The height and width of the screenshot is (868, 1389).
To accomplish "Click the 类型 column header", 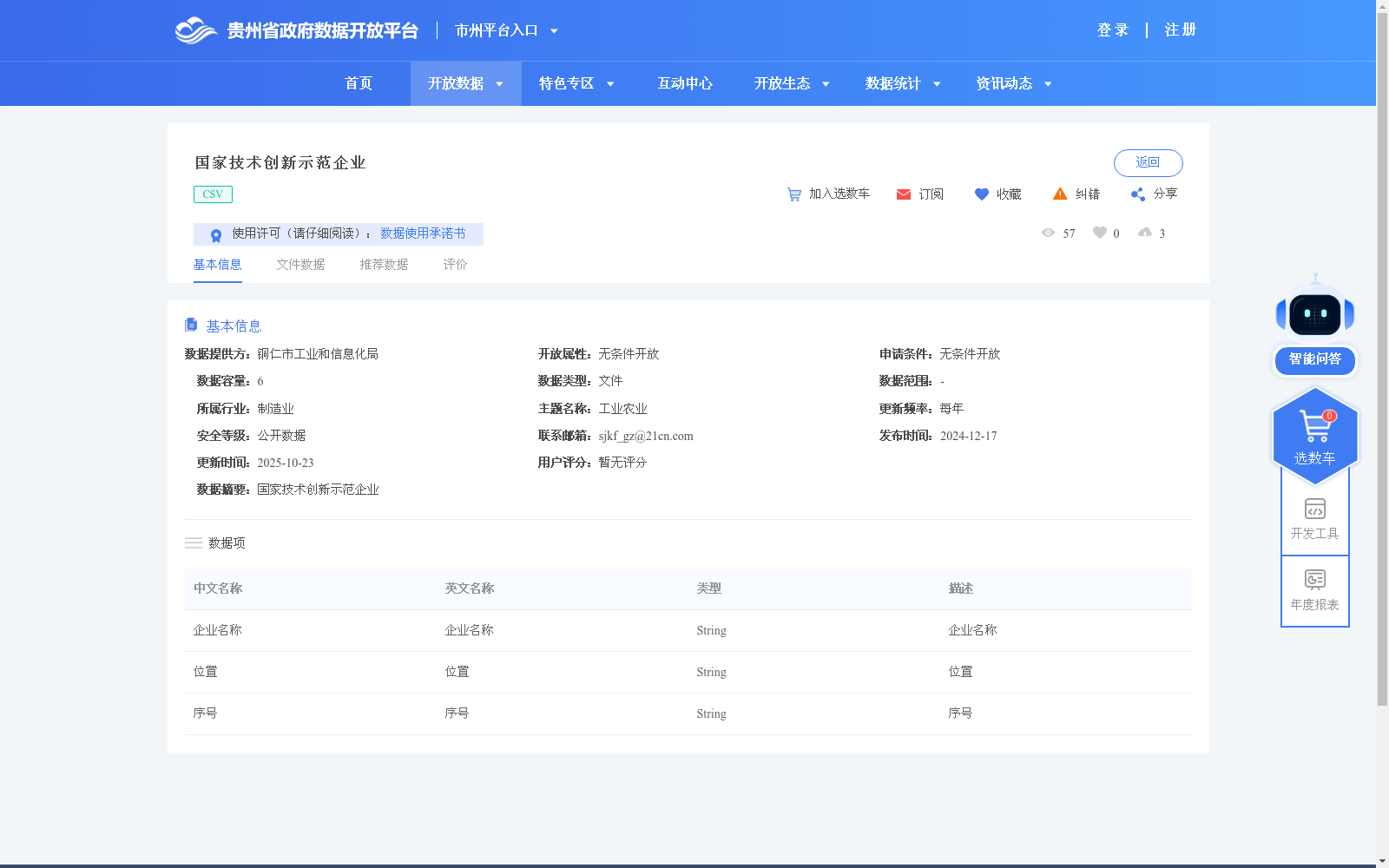I will click(x=709, y=589).
